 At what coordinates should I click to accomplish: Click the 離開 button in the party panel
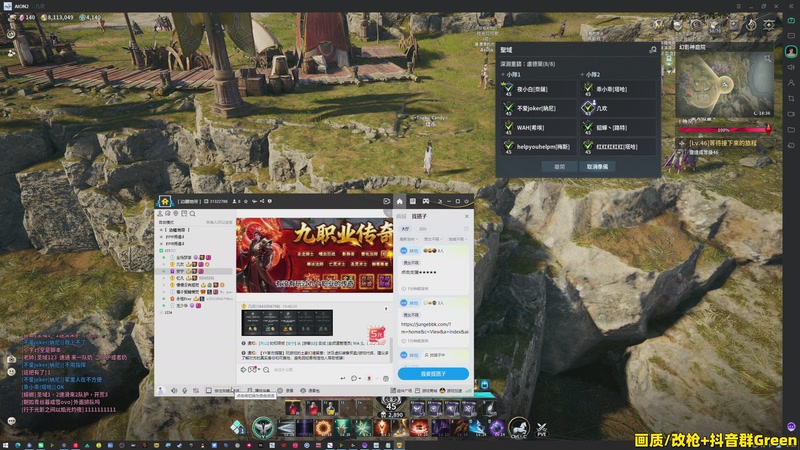click(x=559, y=167)
